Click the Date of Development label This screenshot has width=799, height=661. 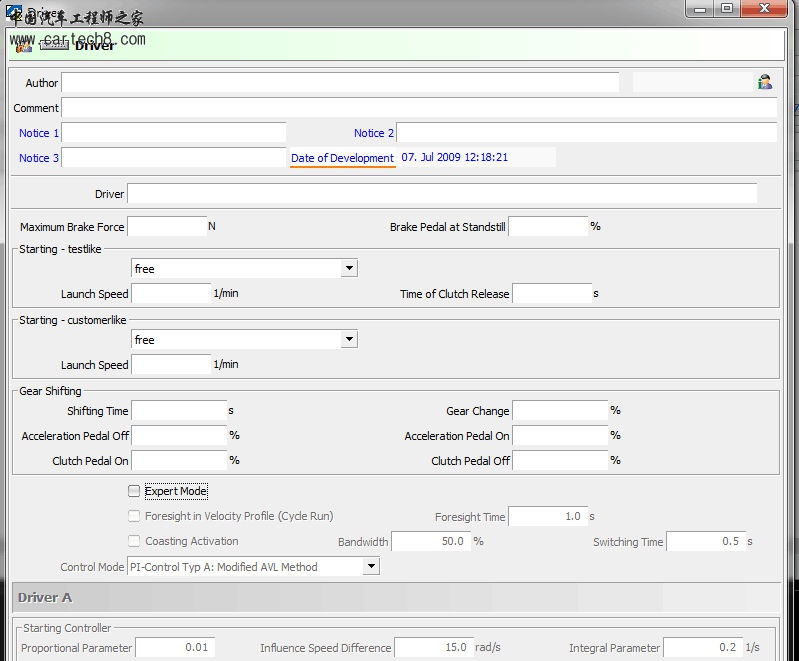click(x=342, y=158)
